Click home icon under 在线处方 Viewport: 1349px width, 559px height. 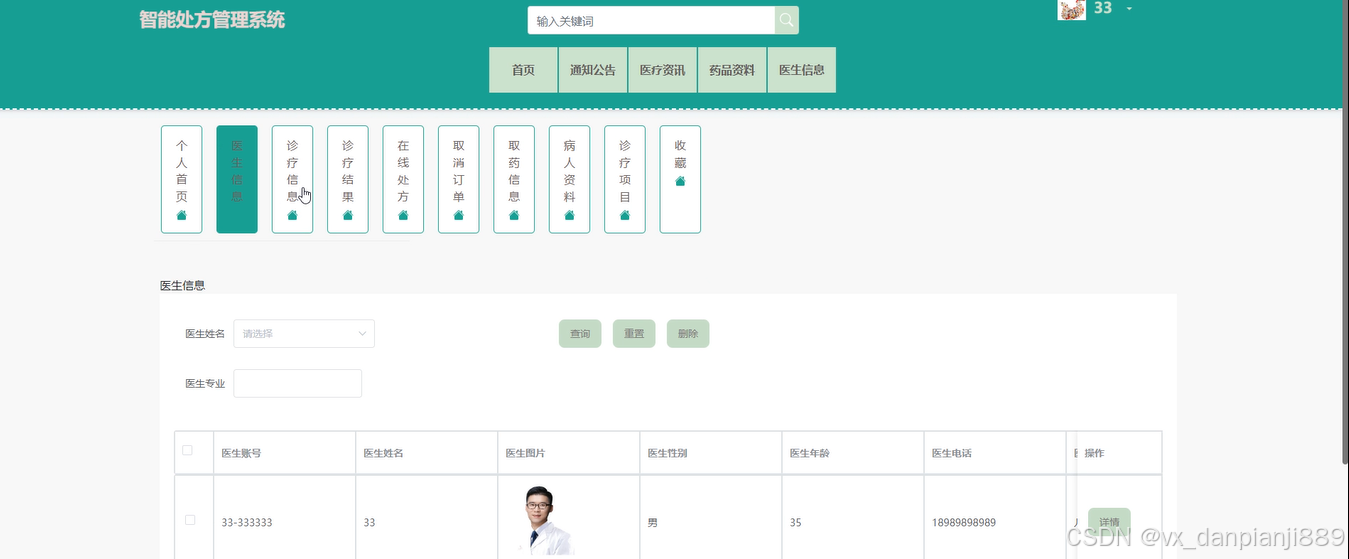403,215
